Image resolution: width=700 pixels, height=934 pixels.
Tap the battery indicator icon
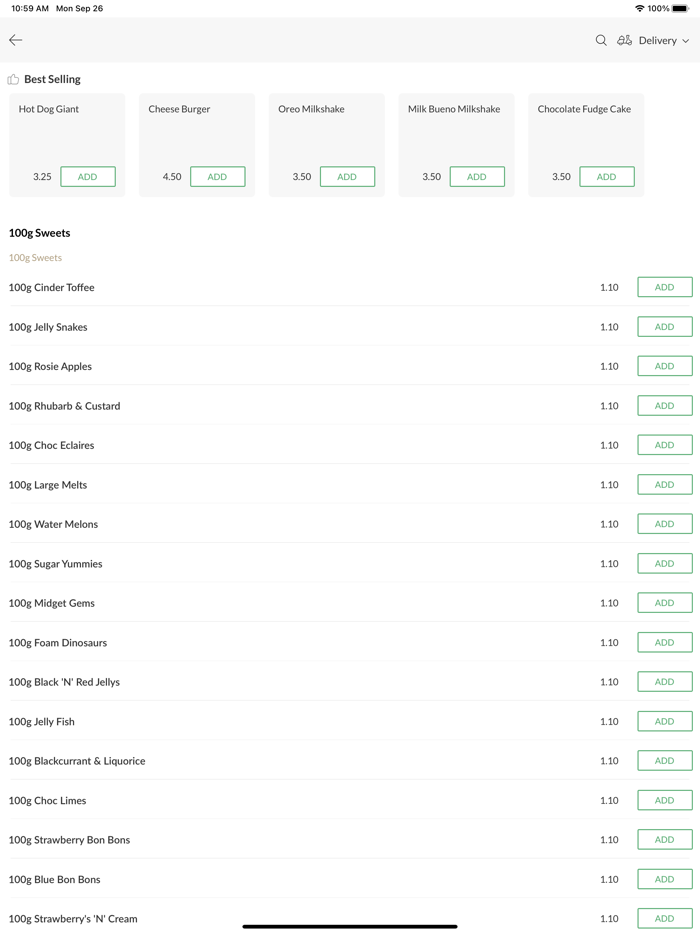pos(680,8)
